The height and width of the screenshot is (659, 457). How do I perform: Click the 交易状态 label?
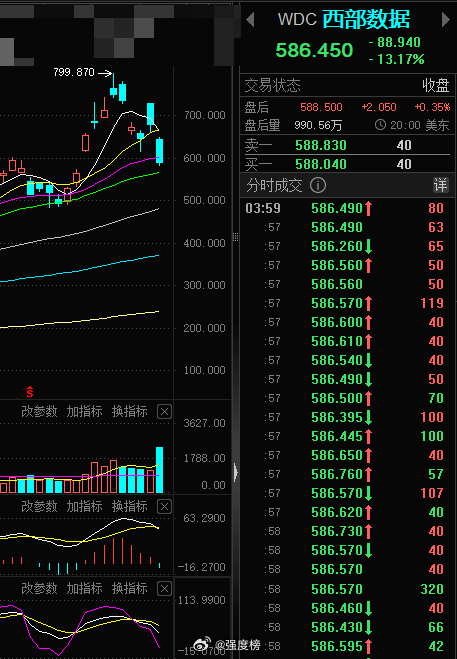pyautogui.click(x=272, y=85)
